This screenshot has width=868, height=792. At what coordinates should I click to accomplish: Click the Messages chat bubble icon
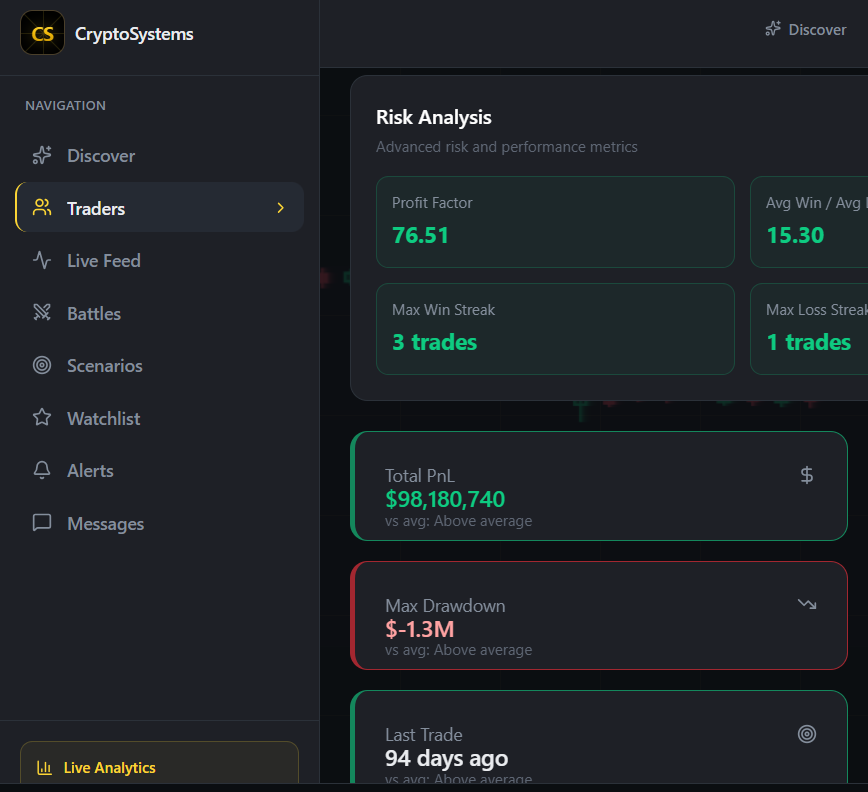tap(41, 523)
